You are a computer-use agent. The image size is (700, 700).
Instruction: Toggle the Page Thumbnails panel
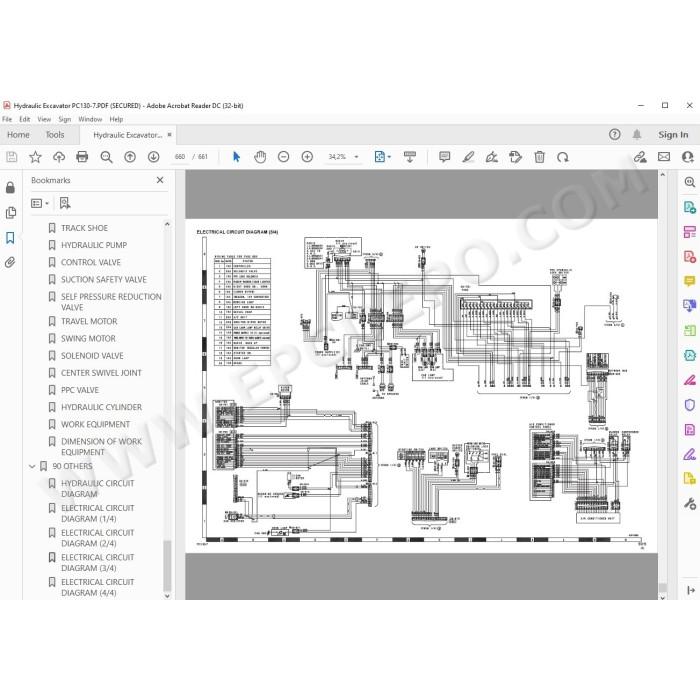(x=10, y=212)
